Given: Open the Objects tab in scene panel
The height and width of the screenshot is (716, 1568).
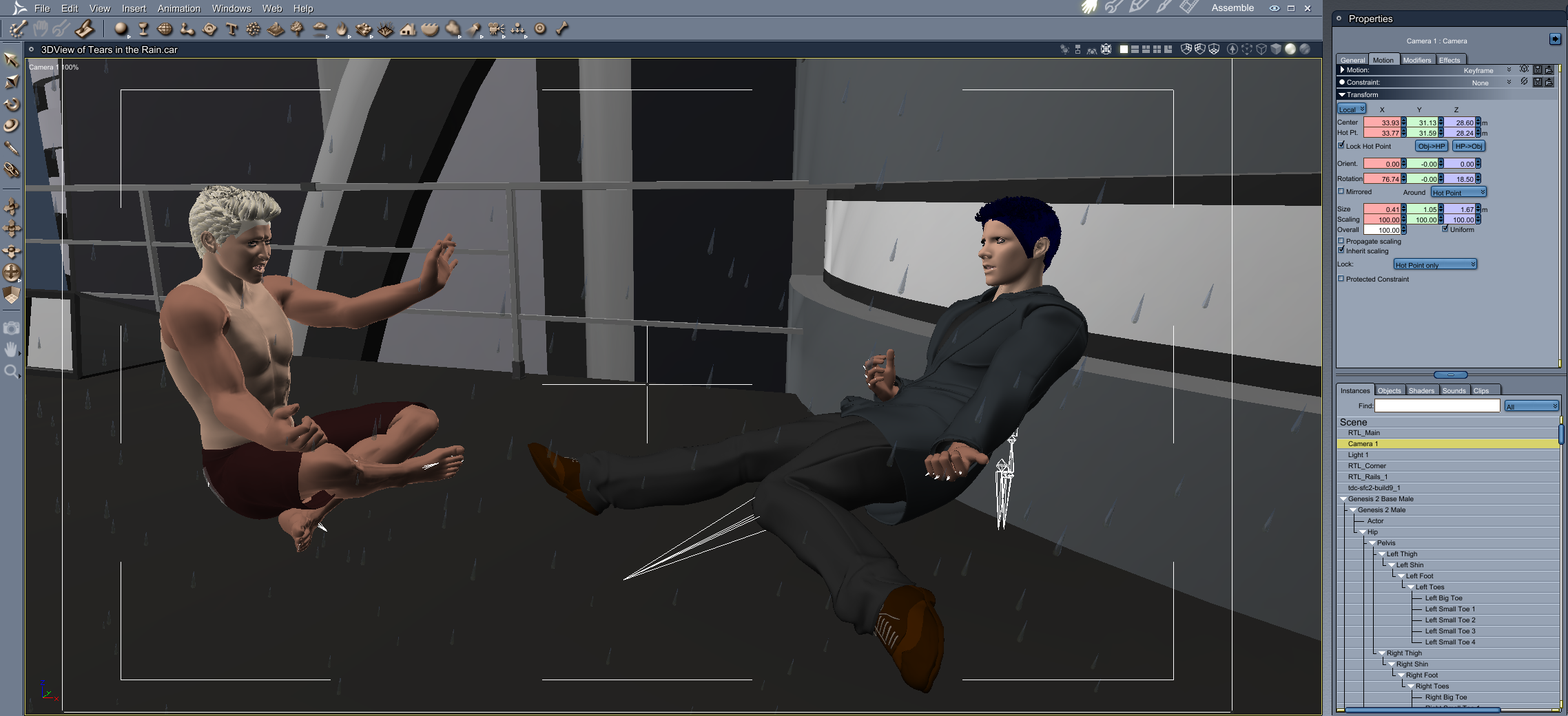Looking at the screenshot, I should tap(1390, 390).
